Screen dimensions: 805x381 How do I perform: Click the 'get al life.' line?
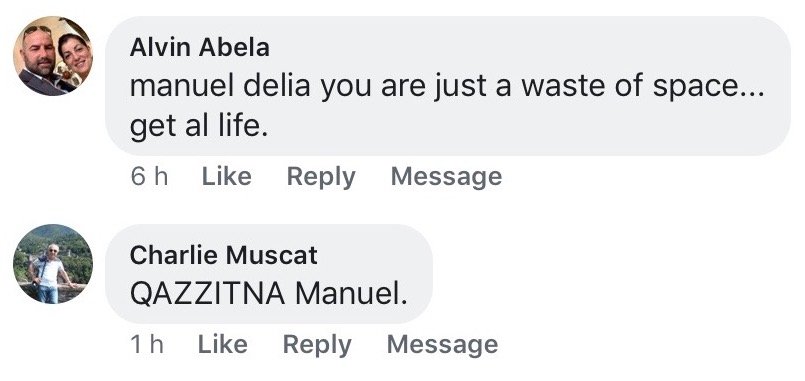point(199,128)
